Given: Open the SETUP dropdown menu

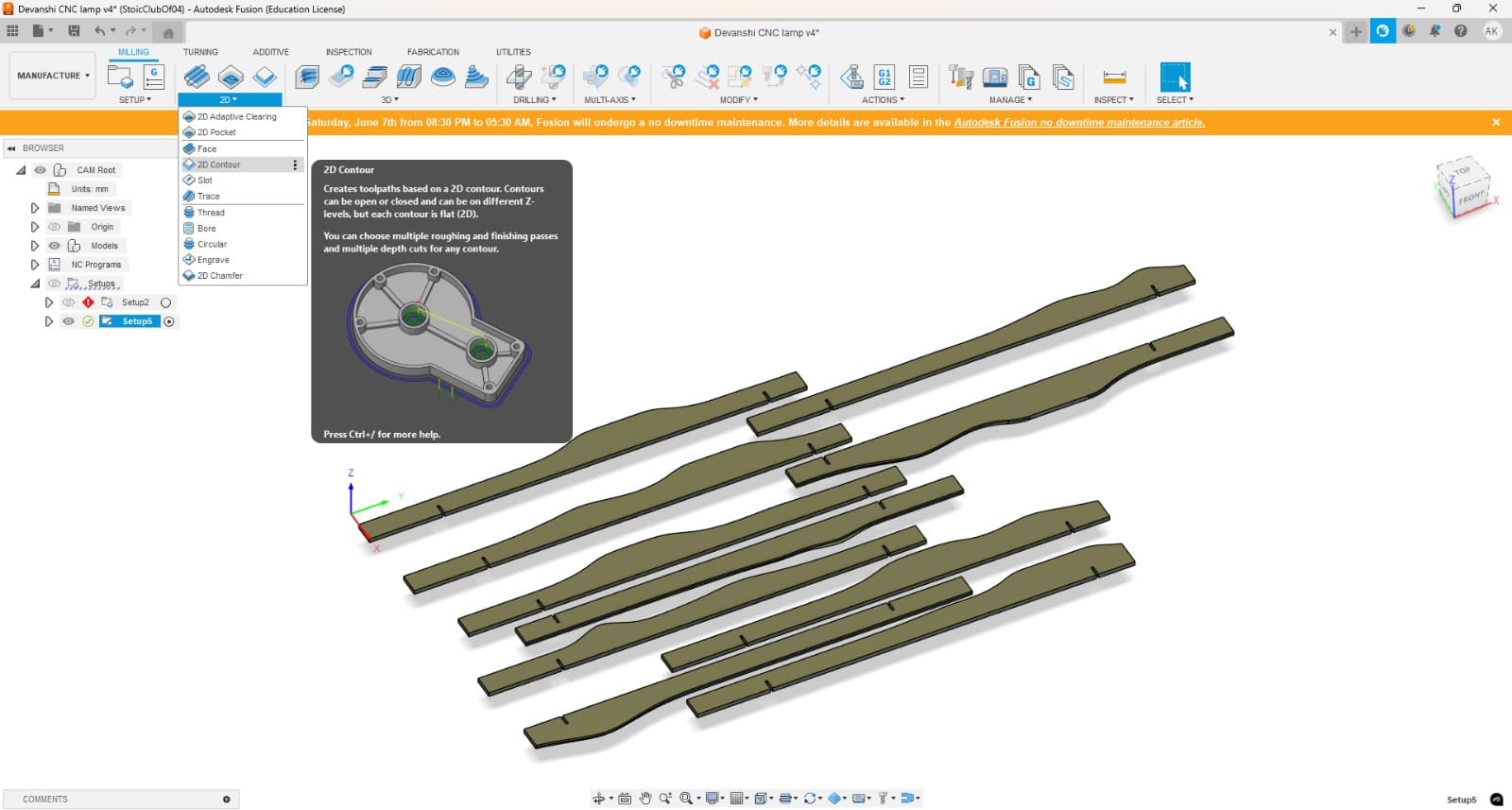Looking at the screenshot, I should pyautogui.click(x=135, y=99).
